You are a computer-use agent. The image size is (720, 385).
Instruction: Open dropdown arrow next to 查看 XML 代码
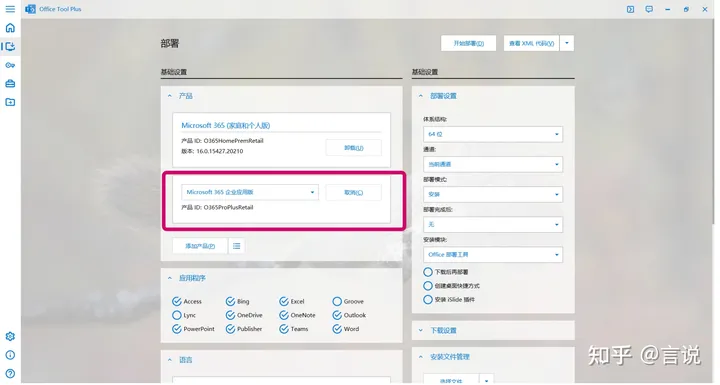click(x=567, y=43)
